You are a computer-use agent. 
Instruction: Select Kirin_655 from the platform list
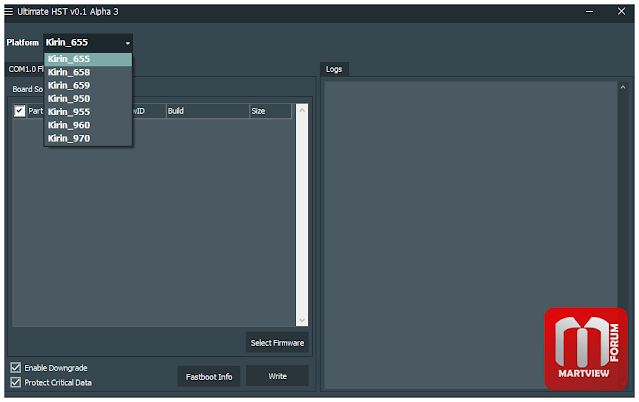point(88,59)
